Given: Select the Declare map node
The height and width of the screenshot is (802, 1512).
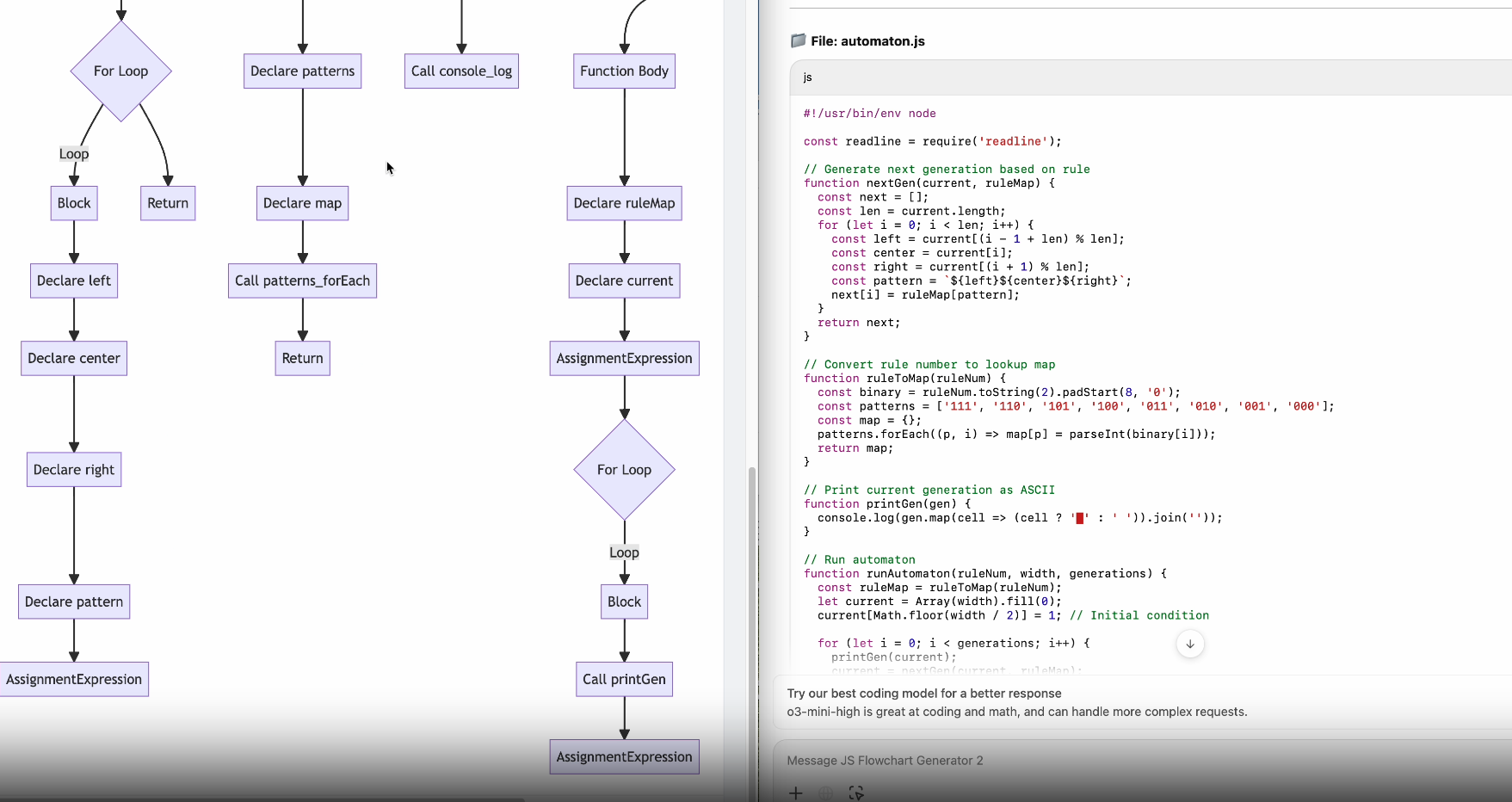Looking at the screenshot, I should [x=303, y=204].
